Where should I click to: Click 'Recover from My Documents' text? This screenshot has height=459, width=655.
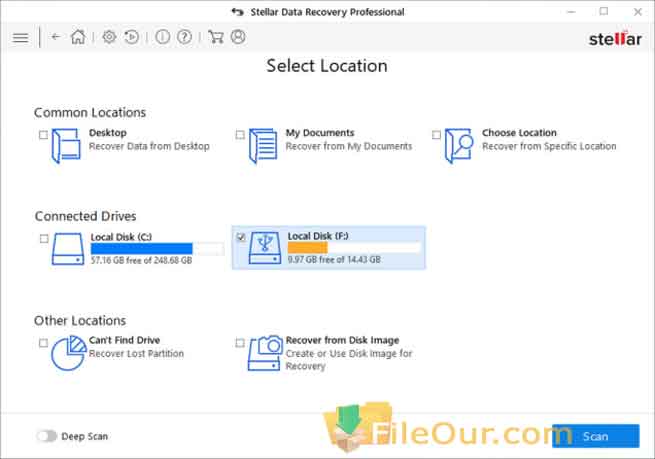coord(349,146)
